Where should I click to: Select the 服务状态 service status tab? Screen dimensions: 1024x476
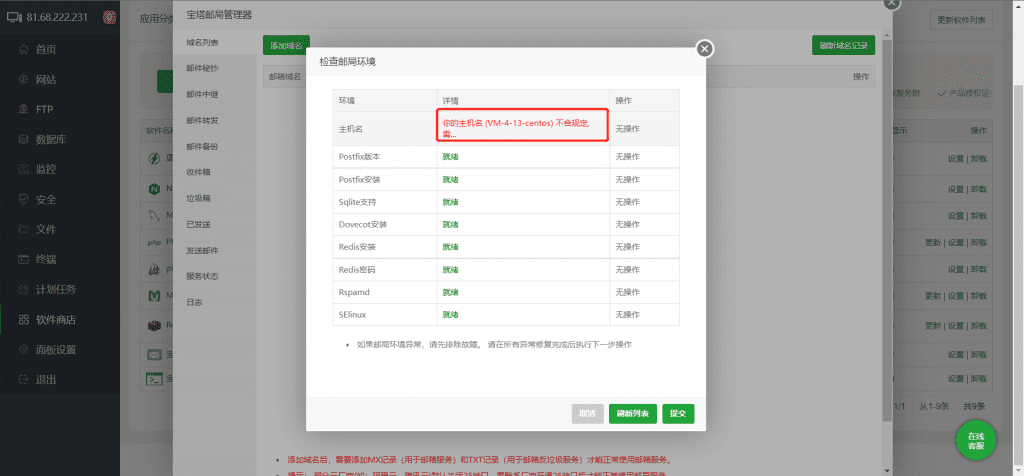[x=202, y=276]
